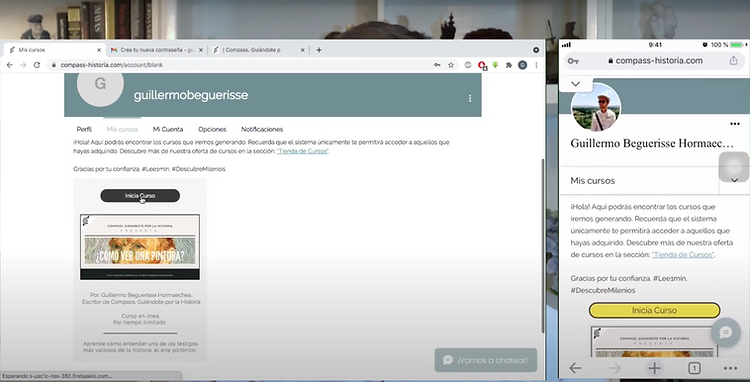Tap the phone compass-historia.com address bar
Viewport: 750px width, 382px height.
coord(655,61)
